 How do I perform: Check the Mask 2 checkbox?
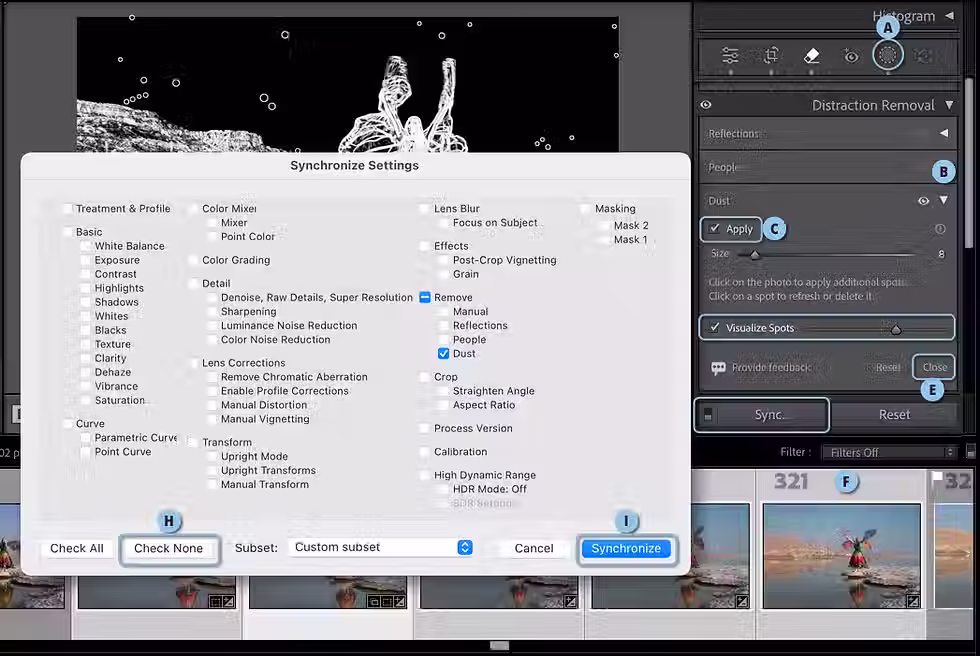coord(604,226)
